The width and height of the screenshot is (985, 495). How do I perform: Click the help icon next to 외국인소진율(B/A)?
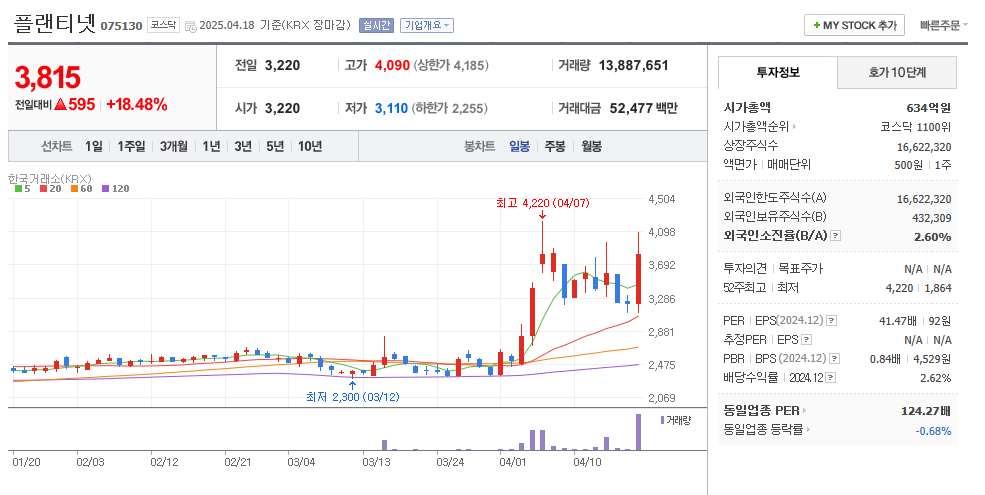tap(835, 236)
